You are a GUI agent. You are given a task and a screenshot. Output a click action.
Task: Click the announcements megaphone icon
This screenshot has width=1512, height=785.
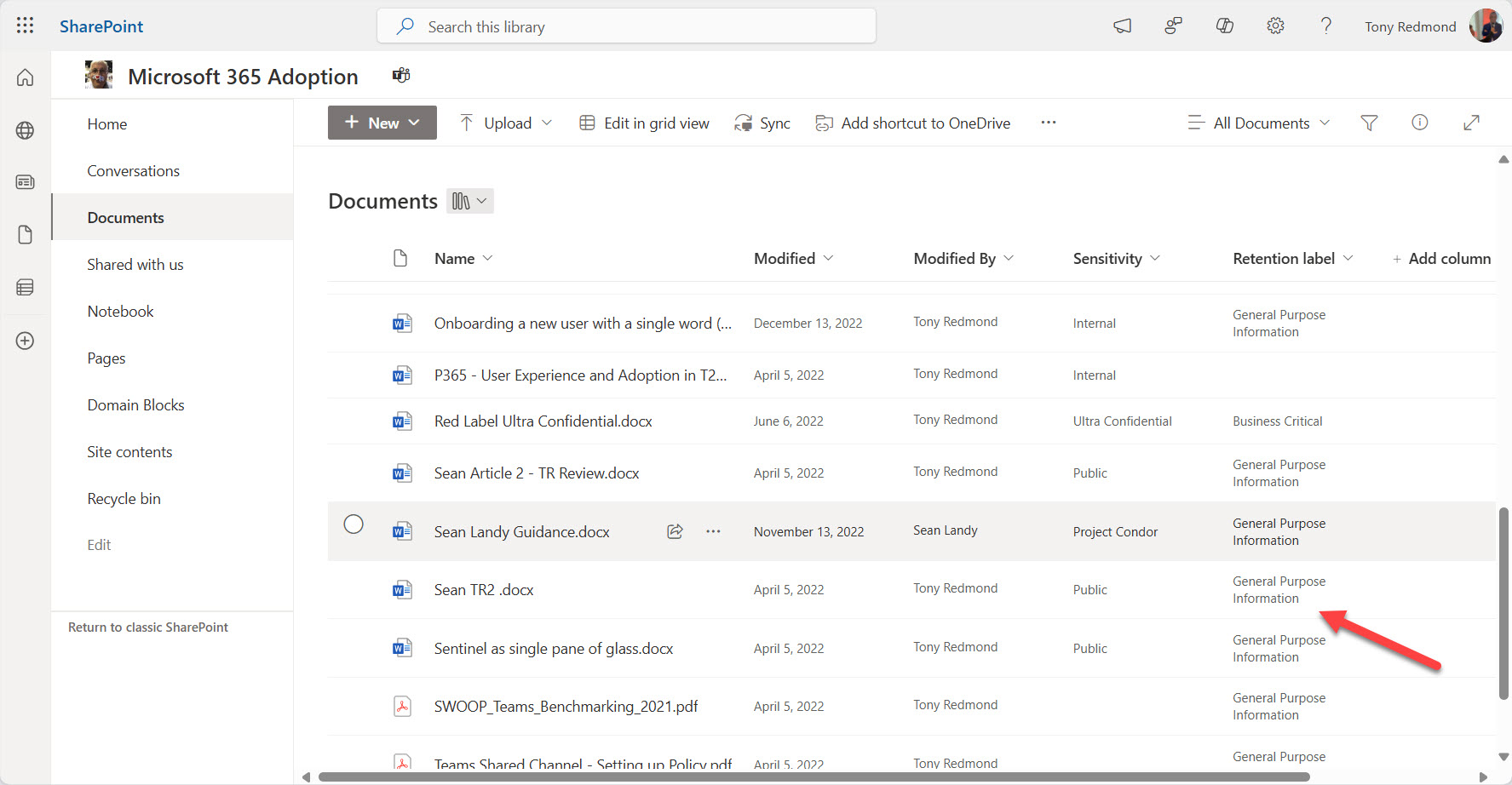tap(1122, 26)
